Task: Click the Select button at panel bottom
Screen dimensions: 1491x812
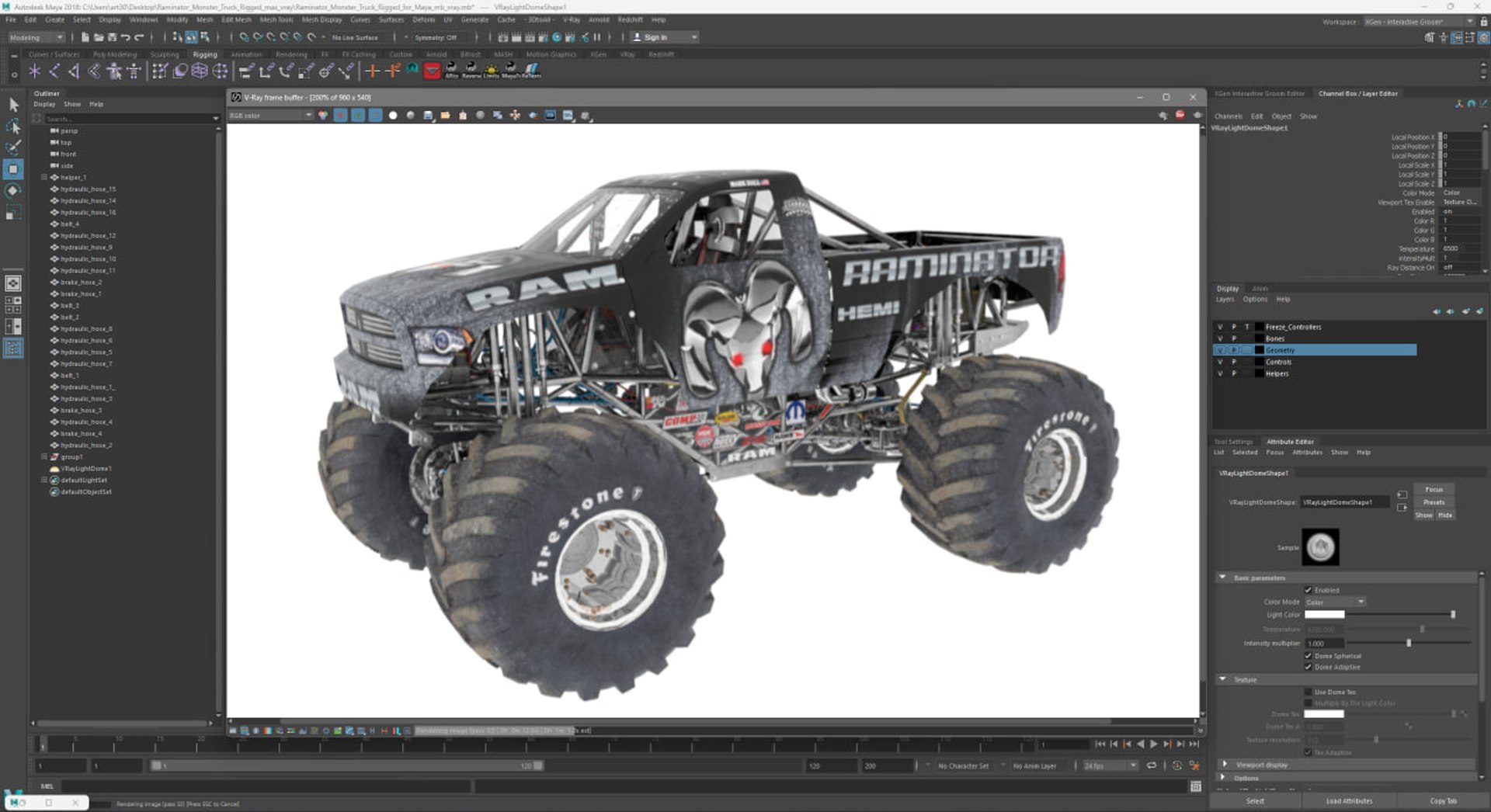Action: [1255, 801]
